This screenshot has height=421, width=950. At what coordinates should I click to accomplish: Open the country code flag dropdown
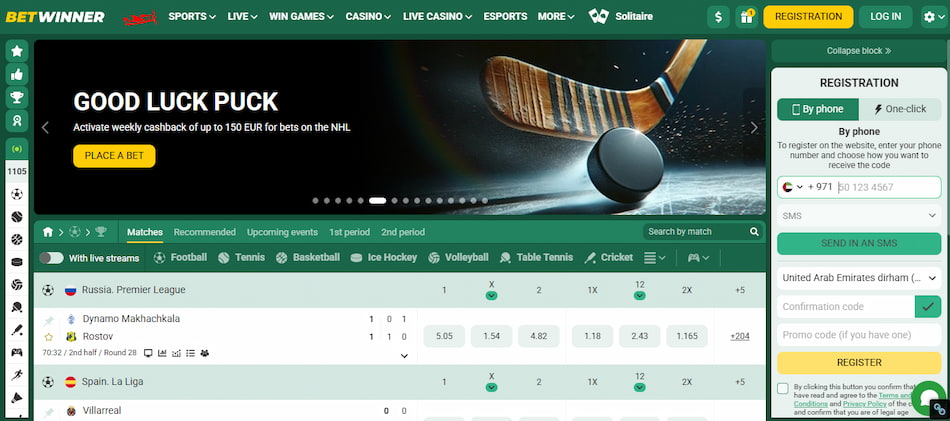(x=792, y=187)
